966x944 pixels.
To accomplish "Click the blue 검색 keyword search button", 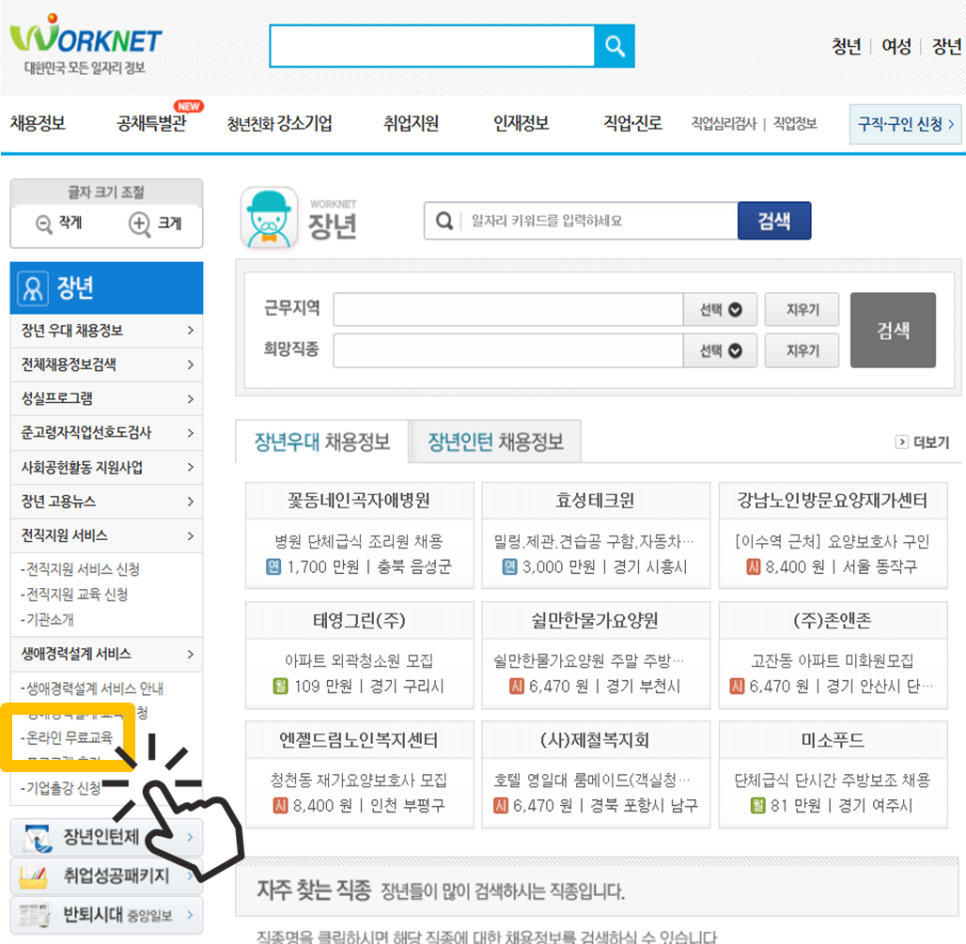I will tap(774, 221).
